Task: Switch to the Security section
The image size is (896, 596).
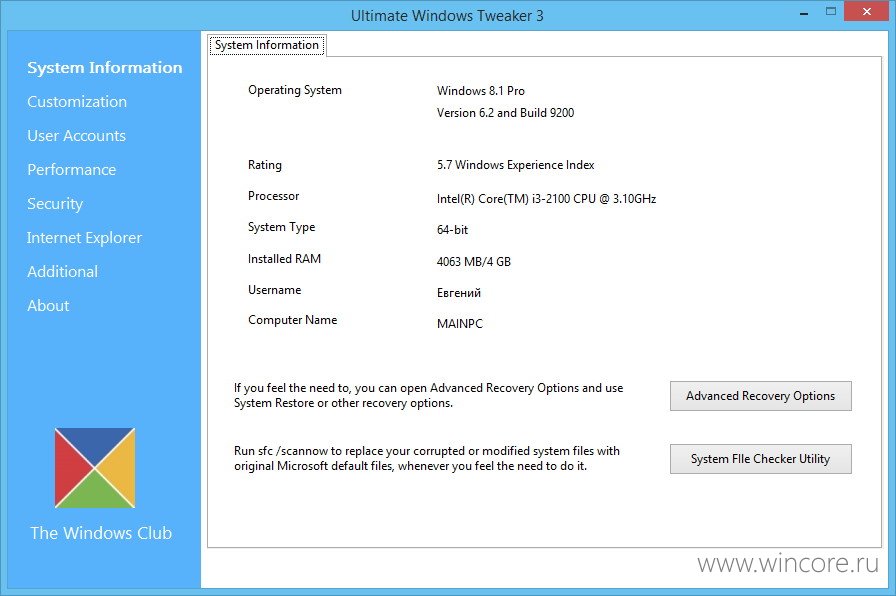Action: pos(55,204)
